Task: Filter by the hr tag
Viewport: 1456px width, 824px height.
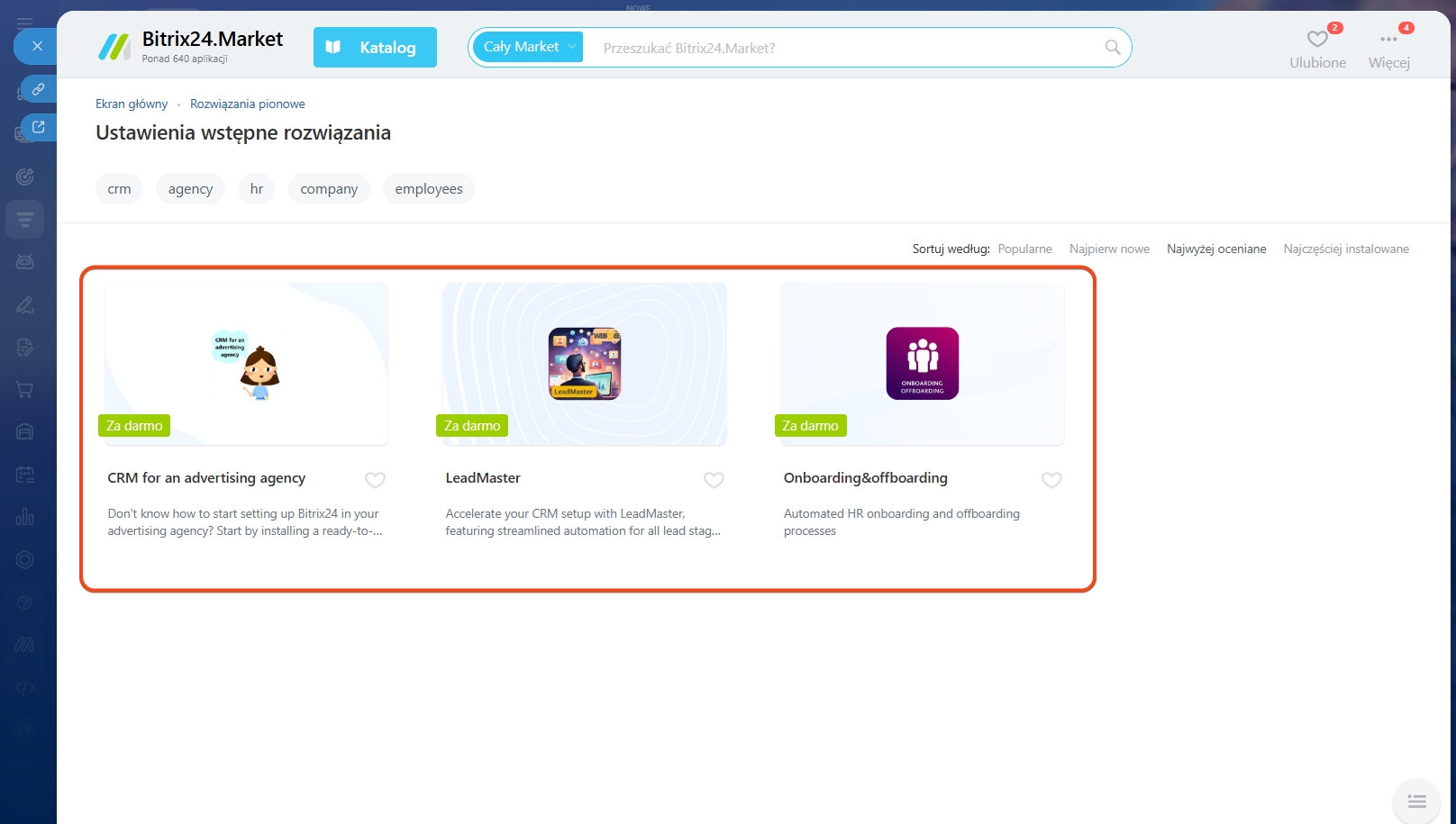Action: [x=257, y=189]
